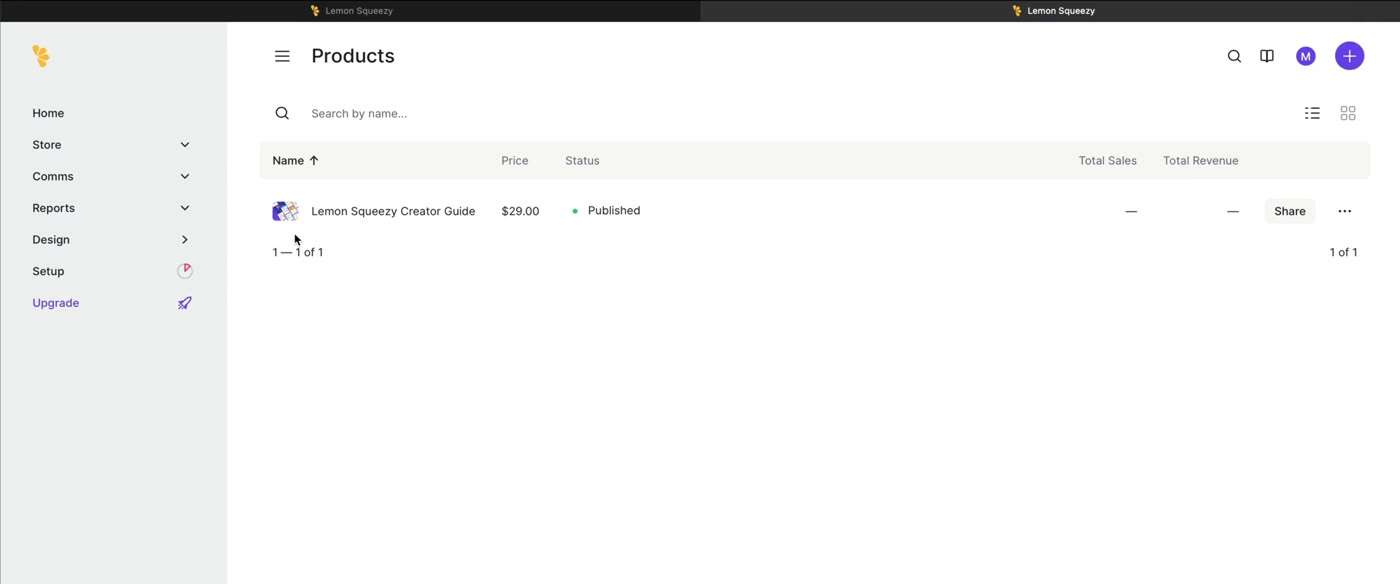This screenshot has height=584, width=1400.
Task: Click the Upgrade link in sidebar
Action: coord(56,303)
